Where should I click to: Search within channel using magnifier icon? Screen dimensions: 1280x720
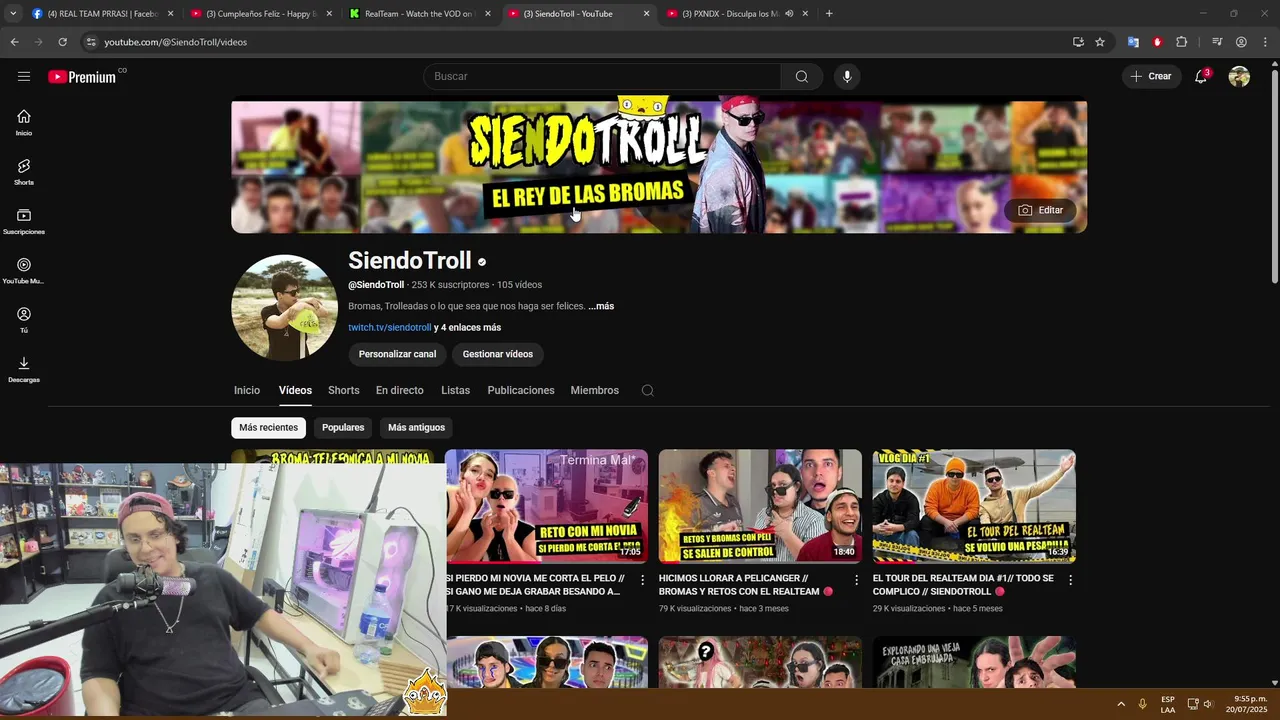(647, 390)
